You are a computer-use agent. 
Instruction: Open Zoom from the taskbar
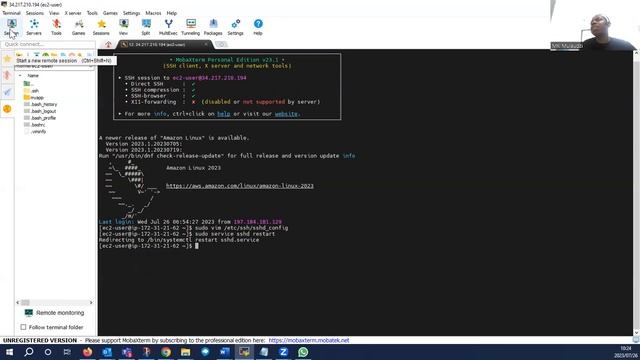[283, 352]
